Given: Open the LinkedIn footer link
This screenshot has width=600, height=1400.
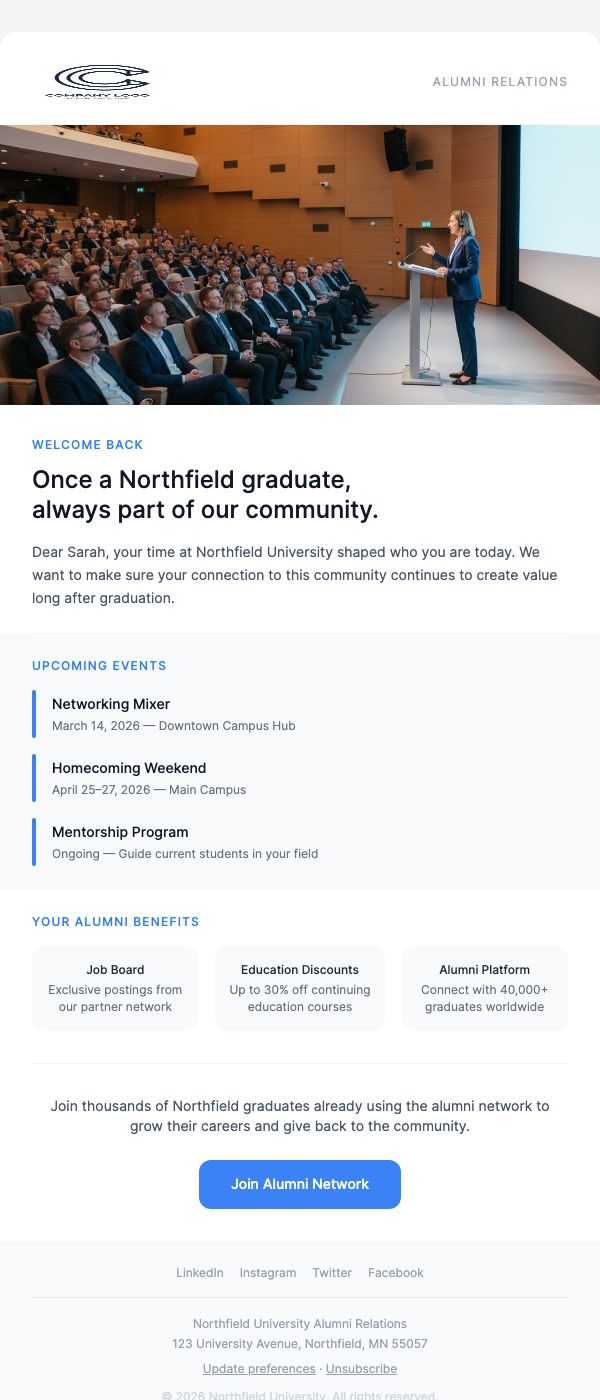Looking at the screenshot, I should tap(199, 1272).
